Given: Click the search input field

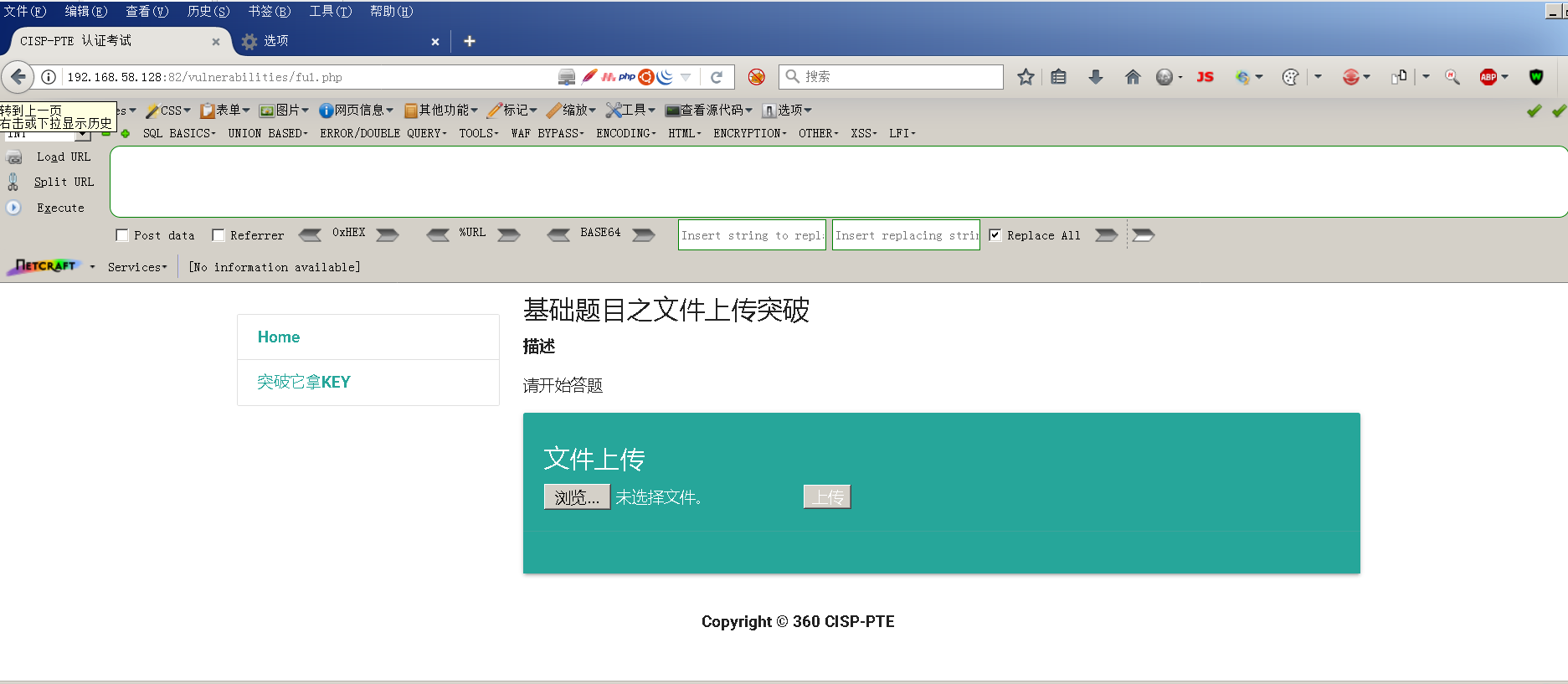Looking at the screenshot, I should 891,77.
